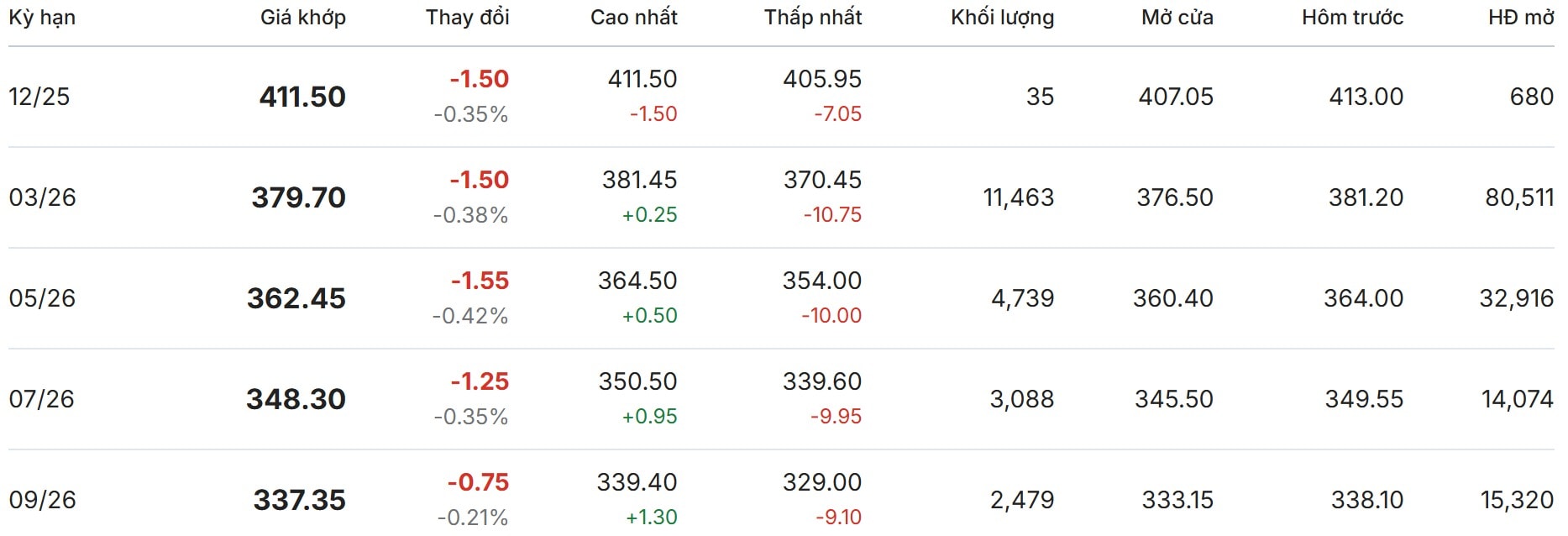Open the 09/26 contract term

click(x=42, y=500)
